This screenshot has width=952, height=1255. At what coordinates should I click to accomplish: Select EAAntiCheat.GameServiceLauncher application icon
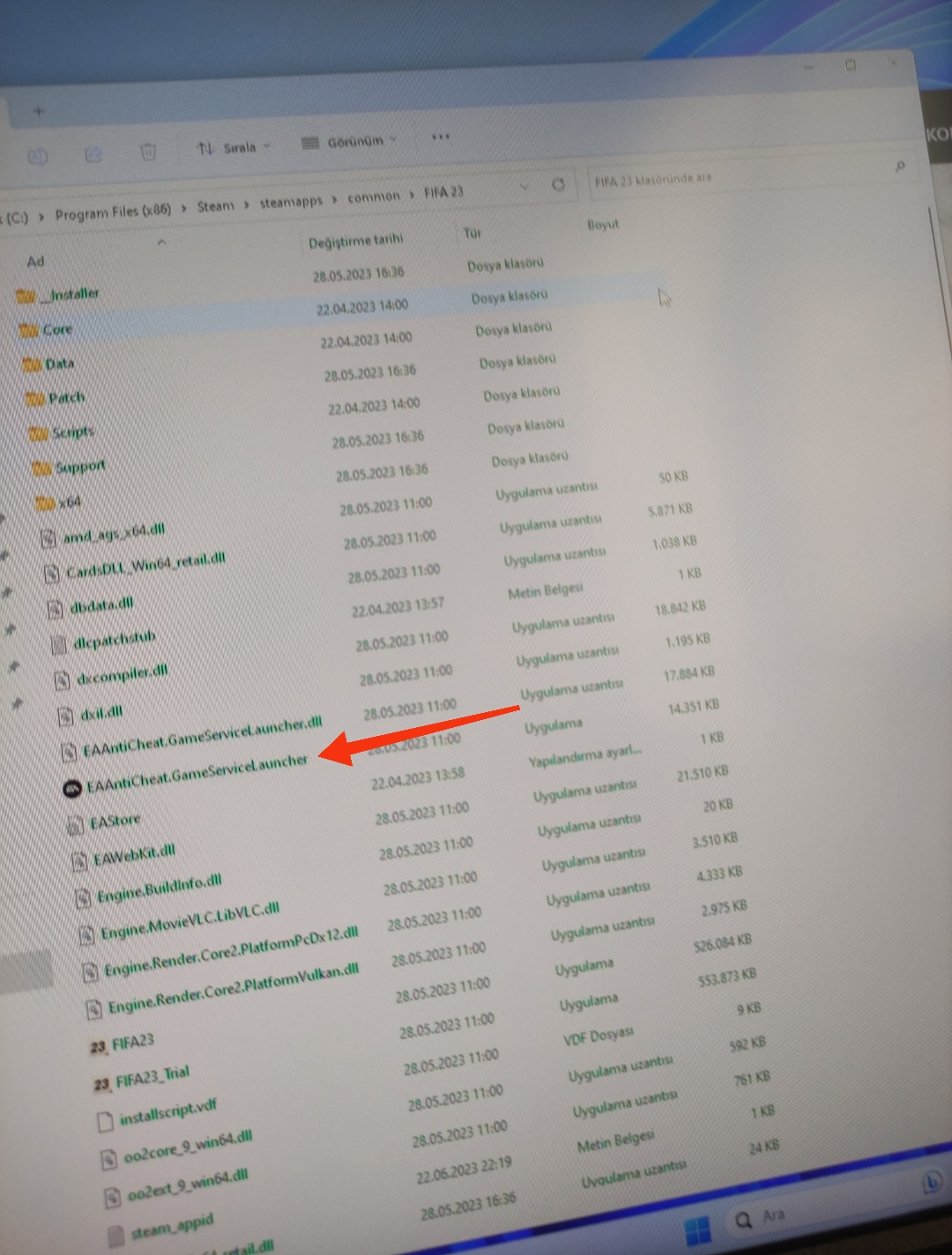tap(73, 787)
